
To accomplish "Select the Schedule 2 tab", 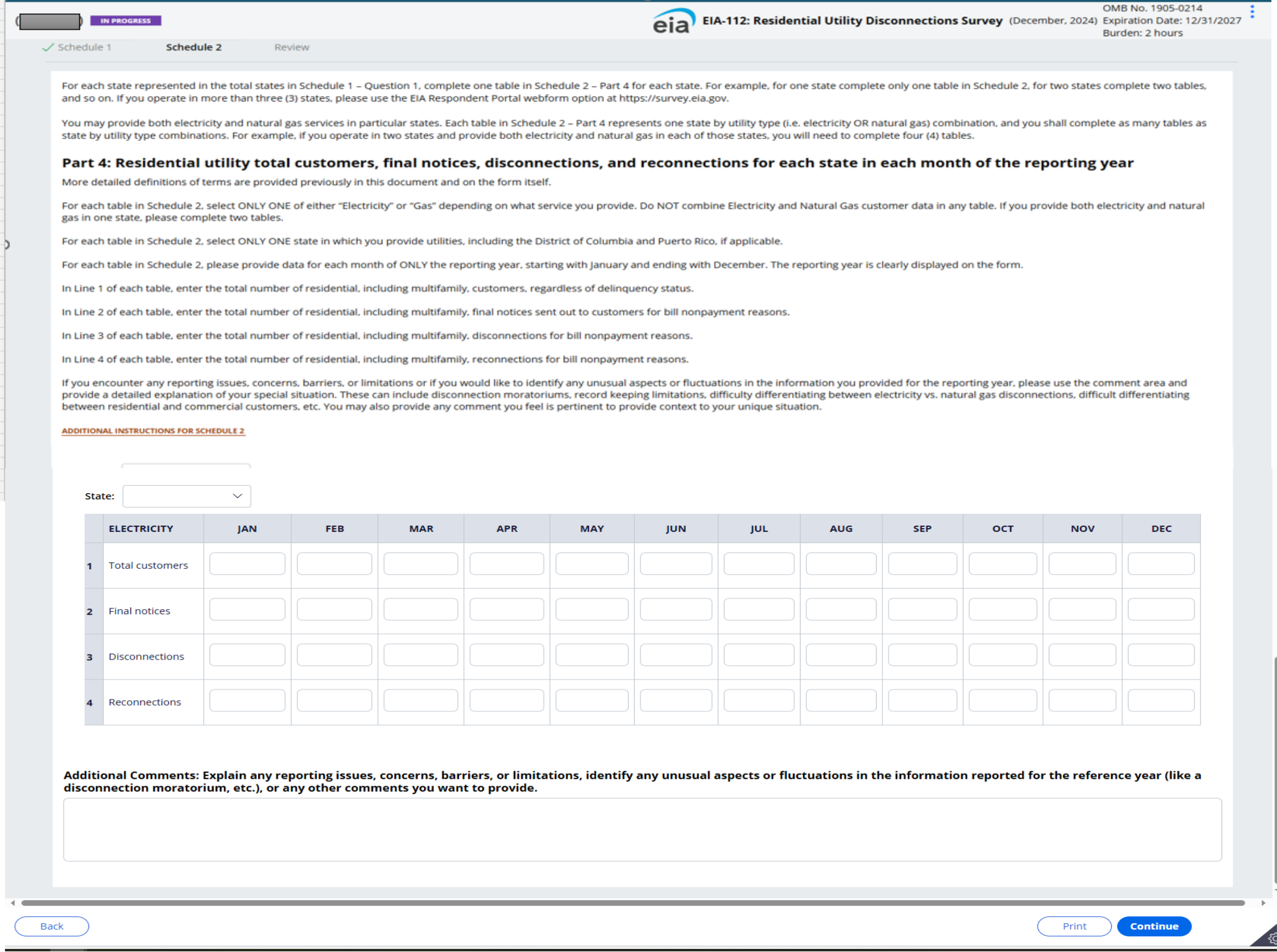I will pos(193,47).
